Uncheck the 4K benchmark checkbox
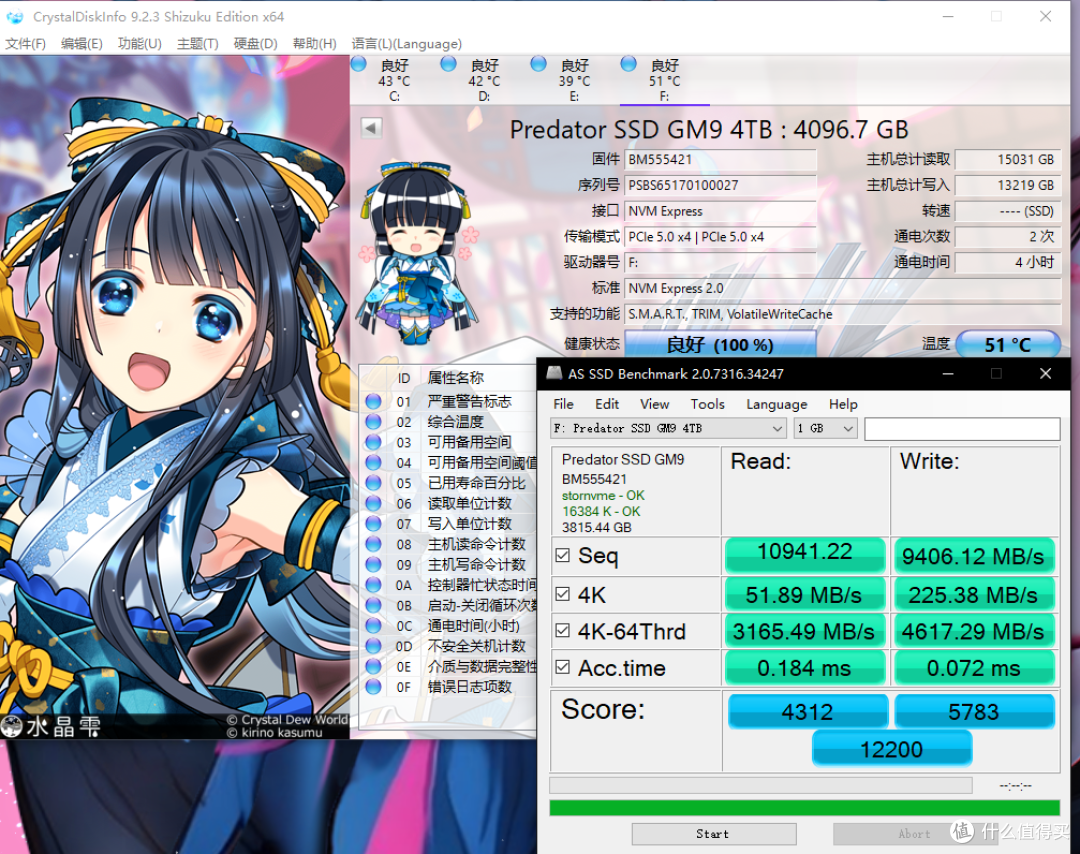The image size is (1080, 854). click(563, 594)
